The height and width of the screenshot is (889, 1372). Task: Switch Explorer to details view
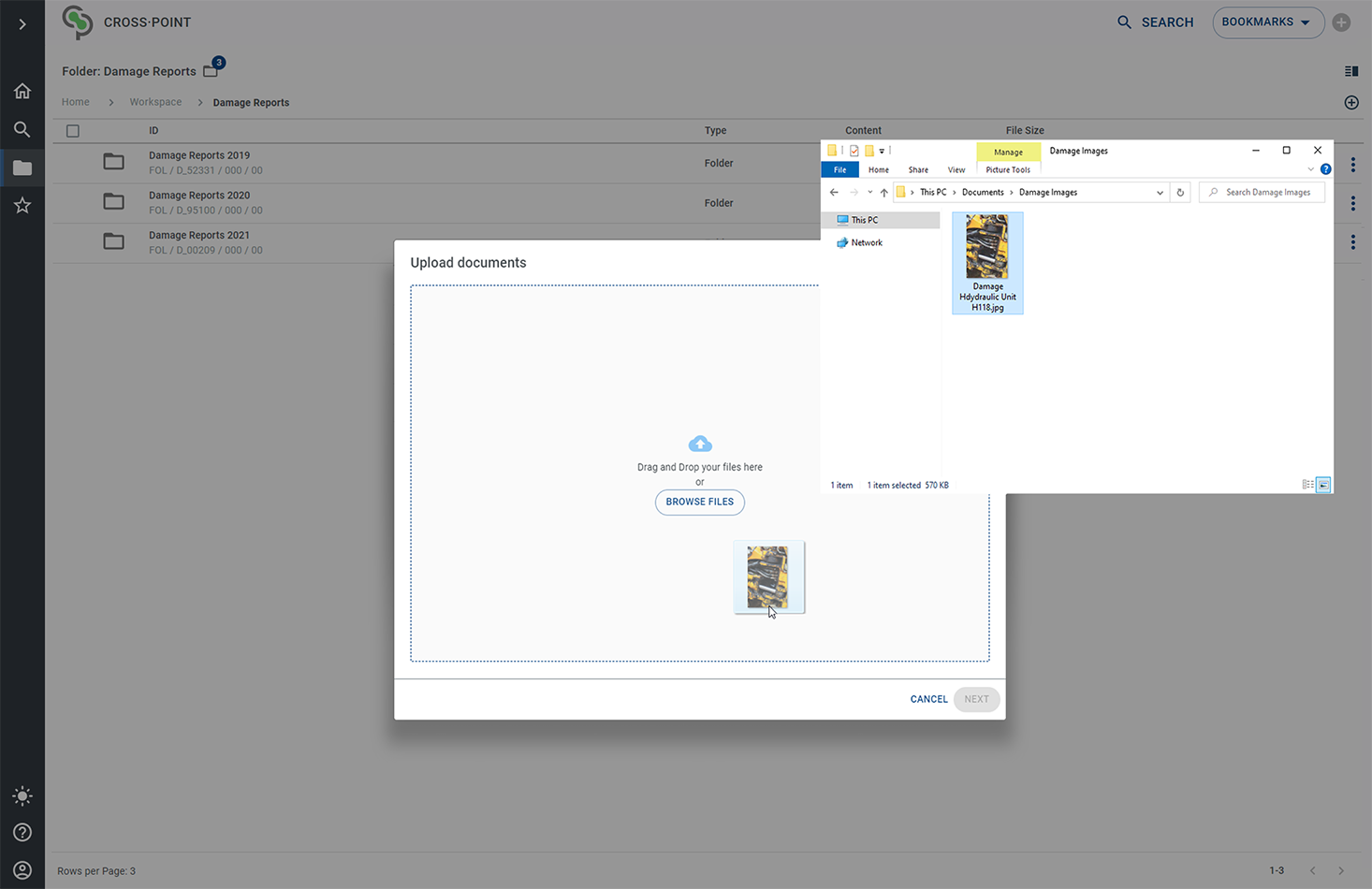[x=1307, y=485]
